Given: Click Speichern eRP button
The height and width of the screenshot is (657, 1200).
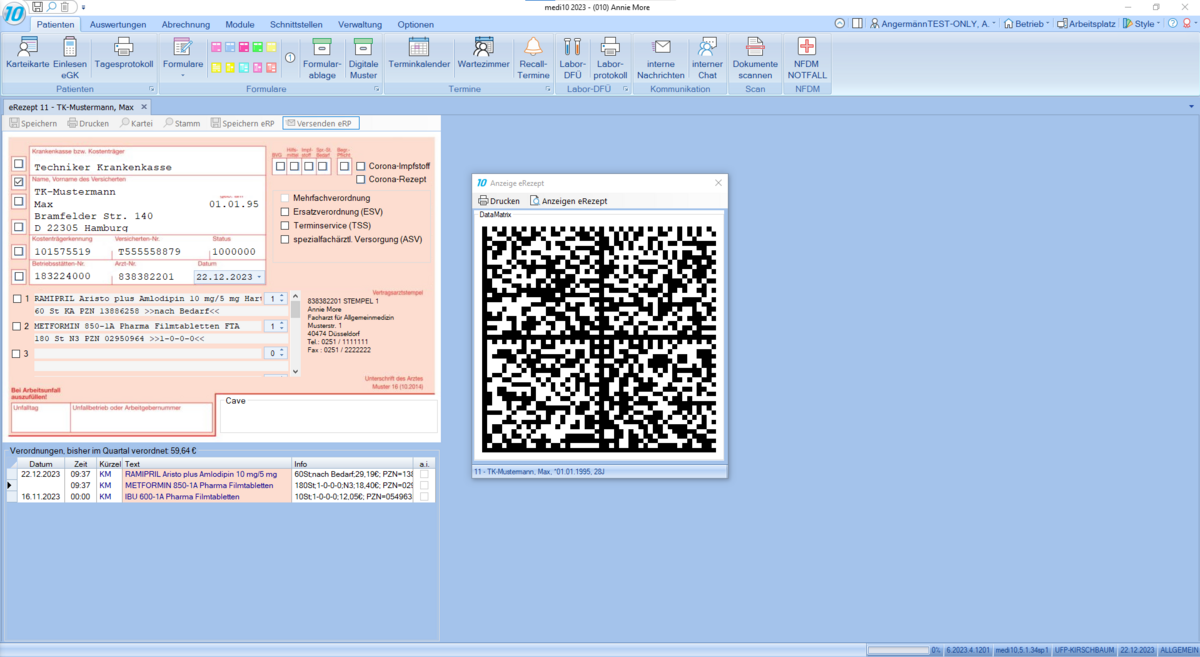Looking at the screenshot, I should 243,123.
